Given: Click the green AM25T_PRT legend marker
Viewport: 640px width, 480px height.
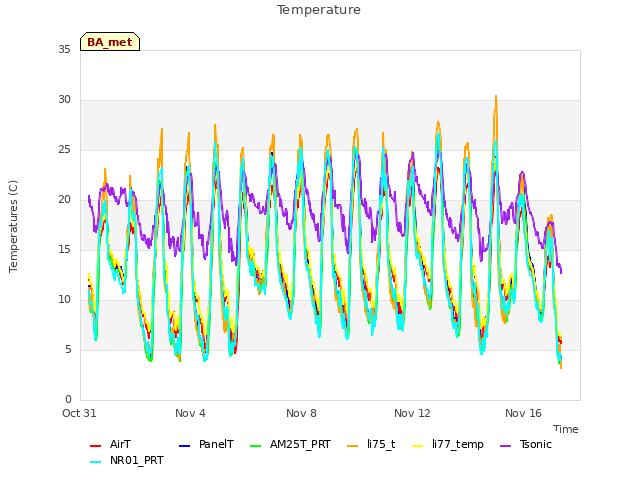Looking at the screenshot, I should (256, 446).
